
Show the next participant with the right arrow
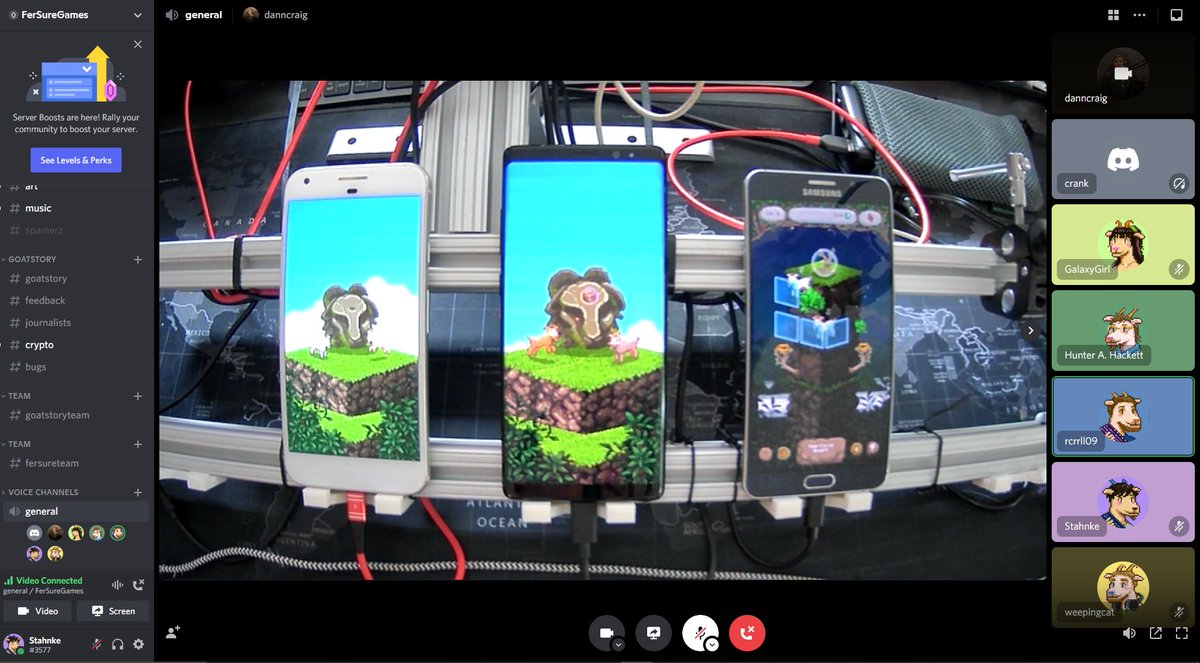coord(1031,330)
